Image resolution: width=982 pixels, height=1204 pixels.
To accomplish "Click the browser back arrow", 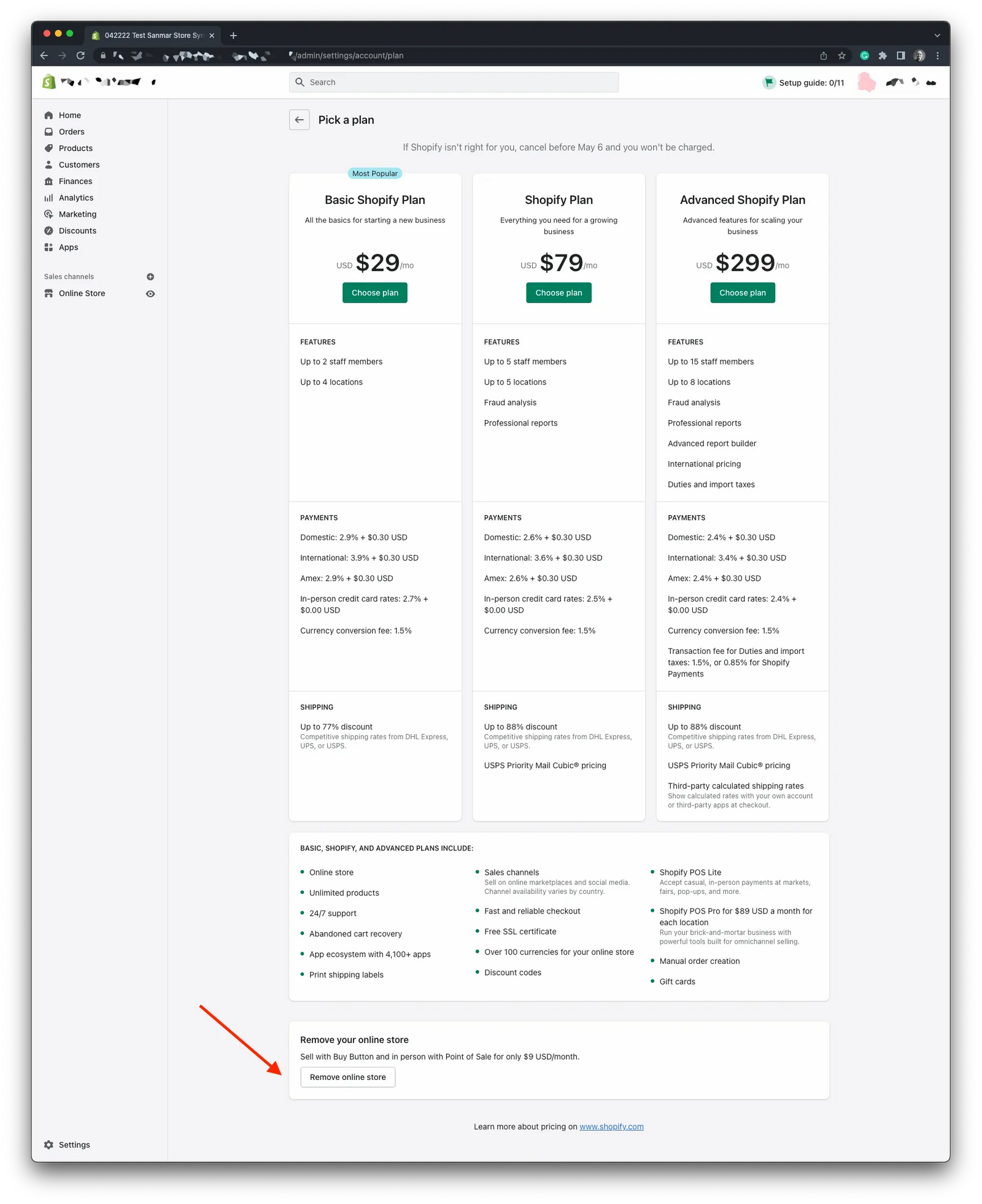I will pyautogui.click(x=44, y=55).
